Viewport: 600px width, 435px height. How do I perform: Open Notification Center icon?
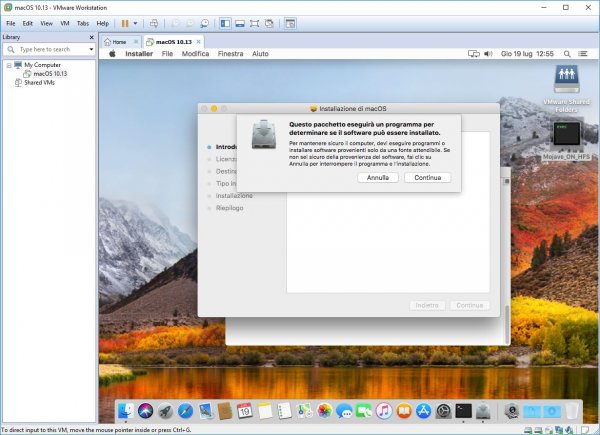pos(583,54)
